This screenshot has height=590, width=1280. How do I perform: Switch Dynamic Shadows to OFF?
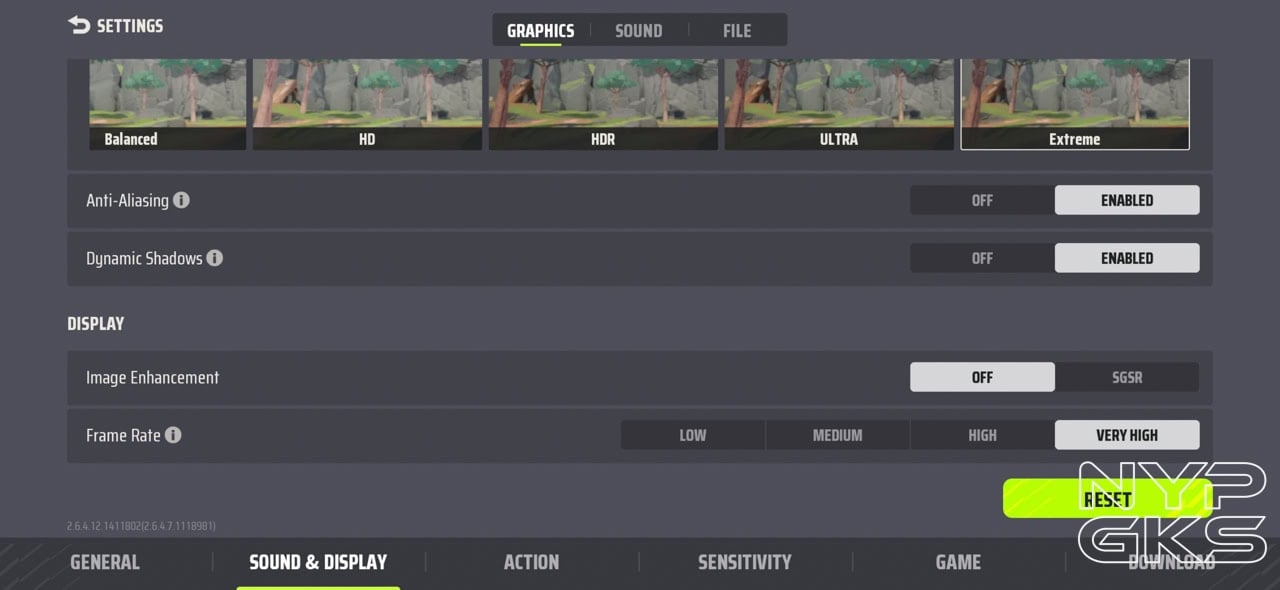click(982, 258)
